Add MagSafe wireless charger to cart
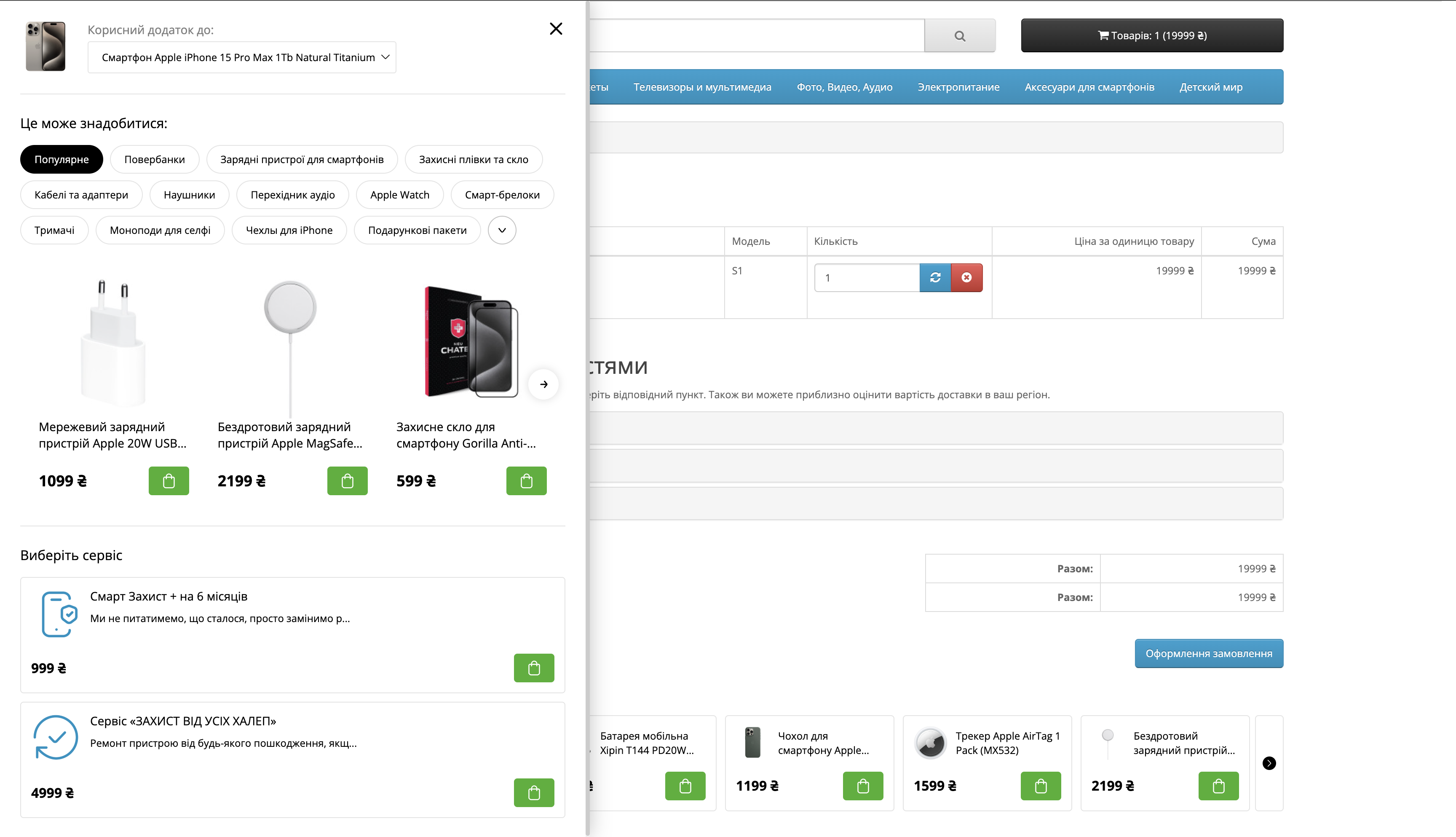The image size is (1456, 837). click(347, 480)
